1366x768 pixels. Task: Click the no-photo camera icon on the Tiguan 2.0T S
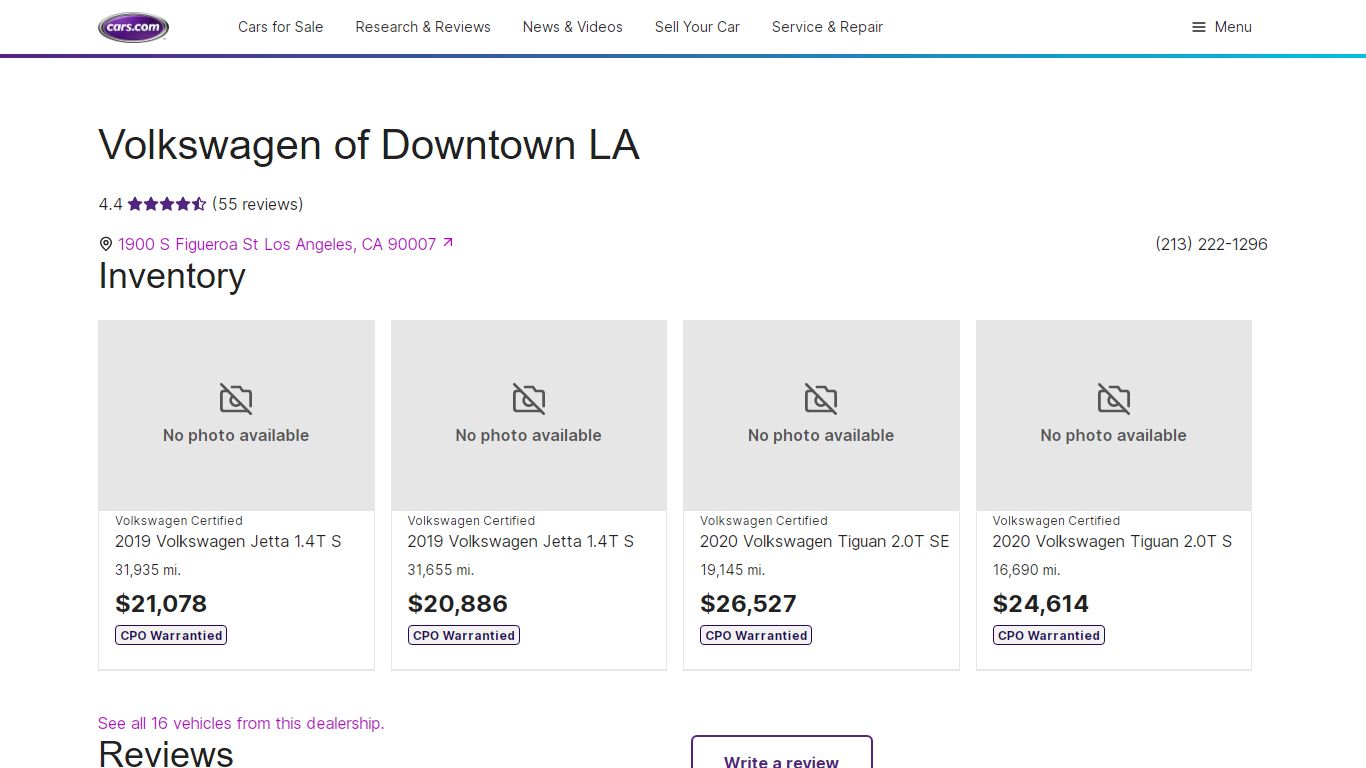1114,399
